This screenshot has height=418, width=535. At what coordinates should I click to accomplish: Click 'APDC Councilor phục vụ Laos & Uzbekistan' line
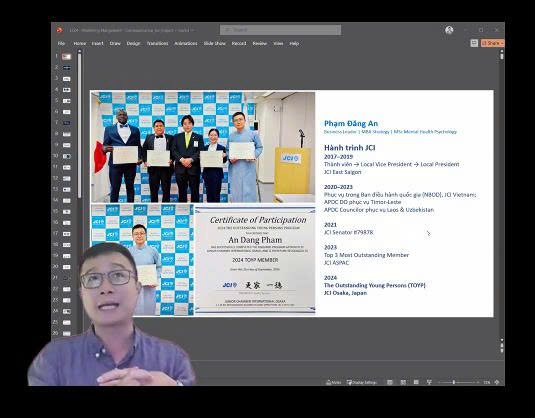pos(379,210)
